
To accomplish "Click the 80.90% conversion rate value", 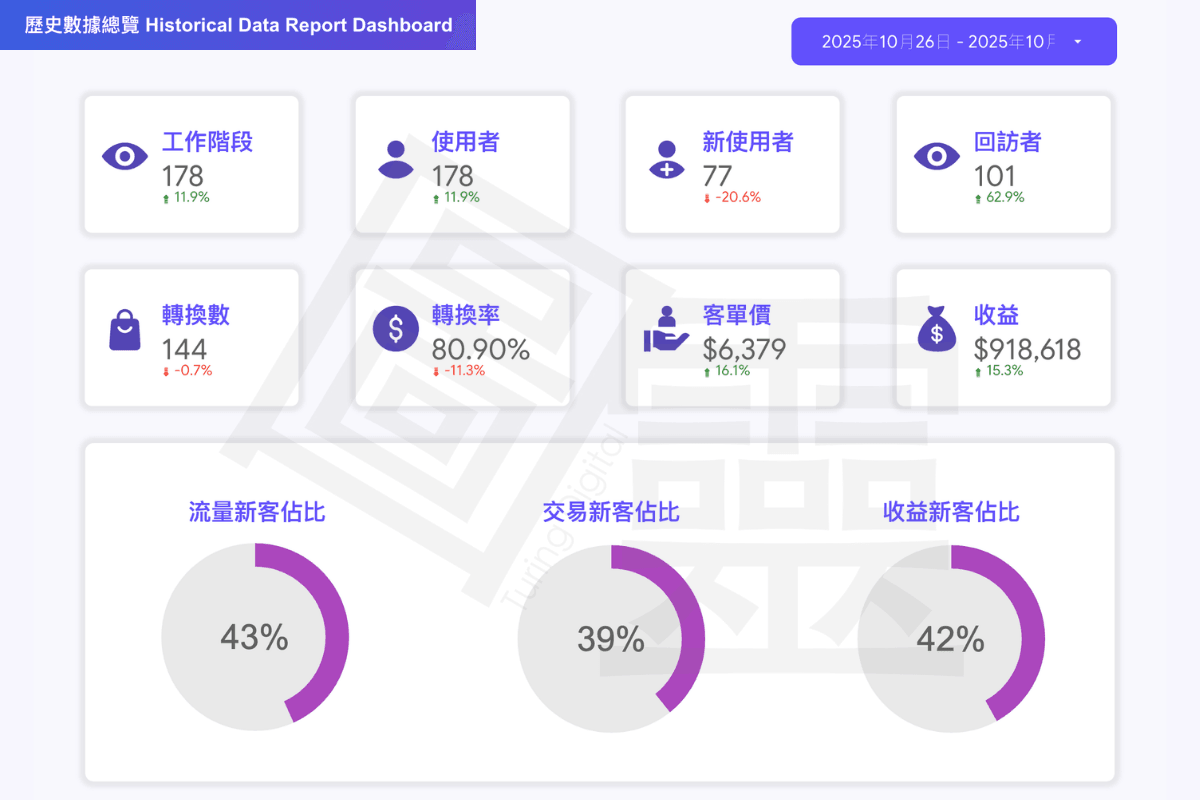I will pos(481,349).
